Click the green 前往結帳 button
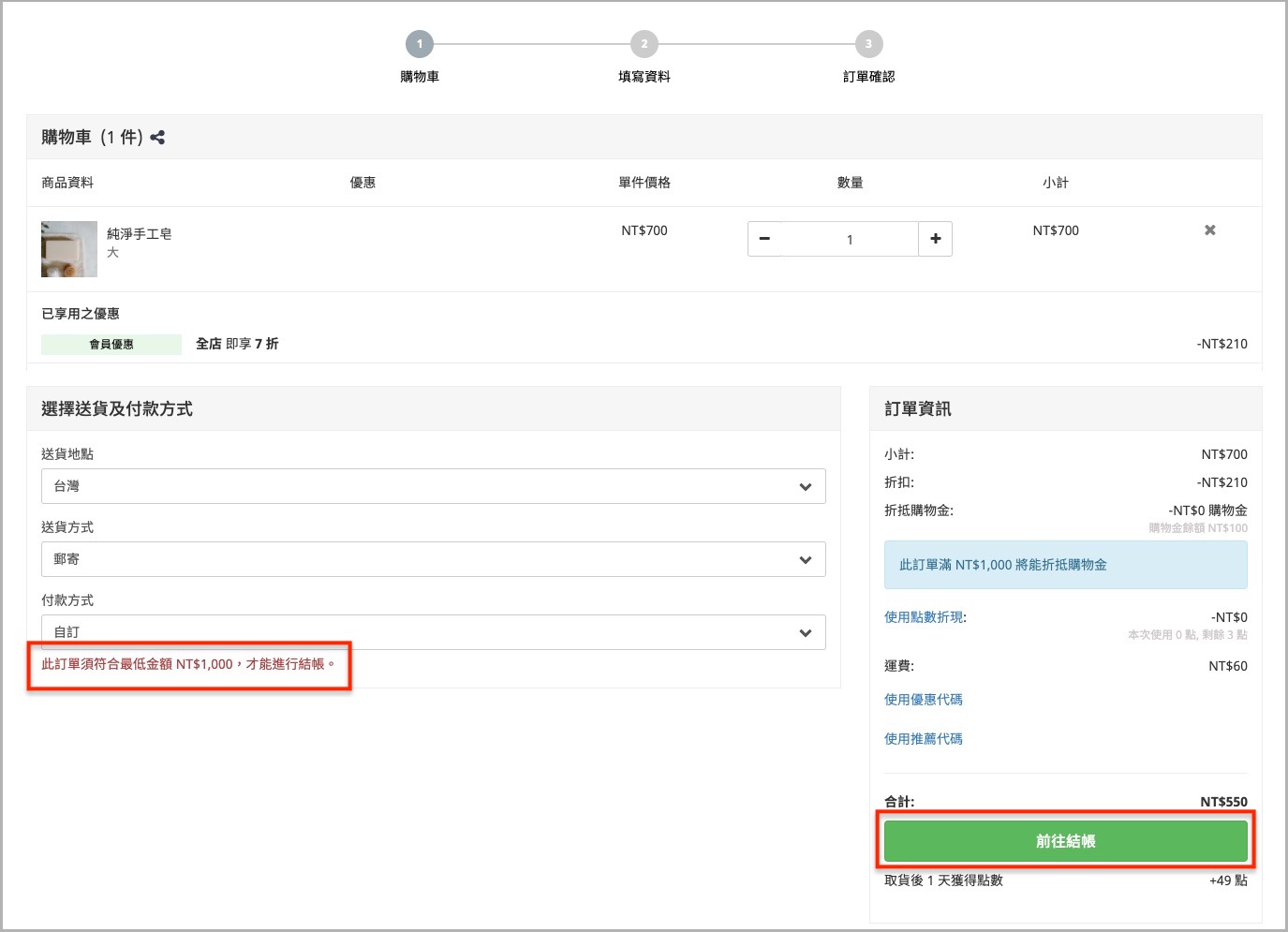This screenshot has height=932, width=1288. point(1066,841)
